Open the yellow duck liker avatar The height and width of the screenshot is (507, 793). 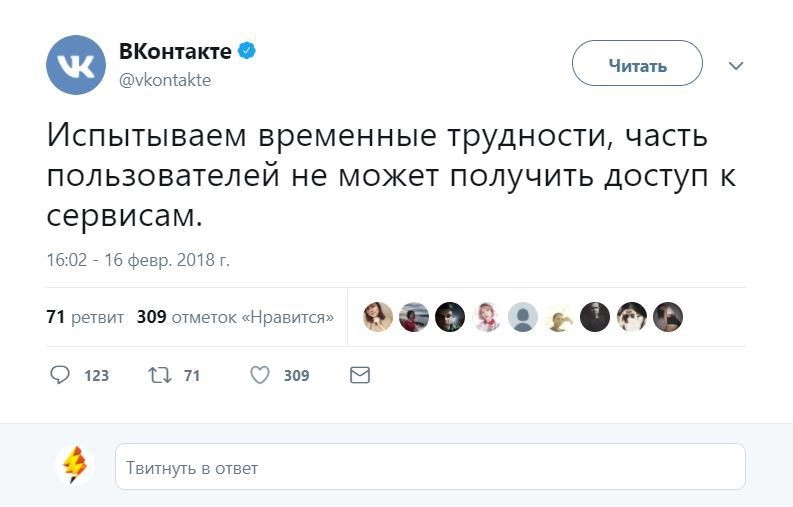558,317
